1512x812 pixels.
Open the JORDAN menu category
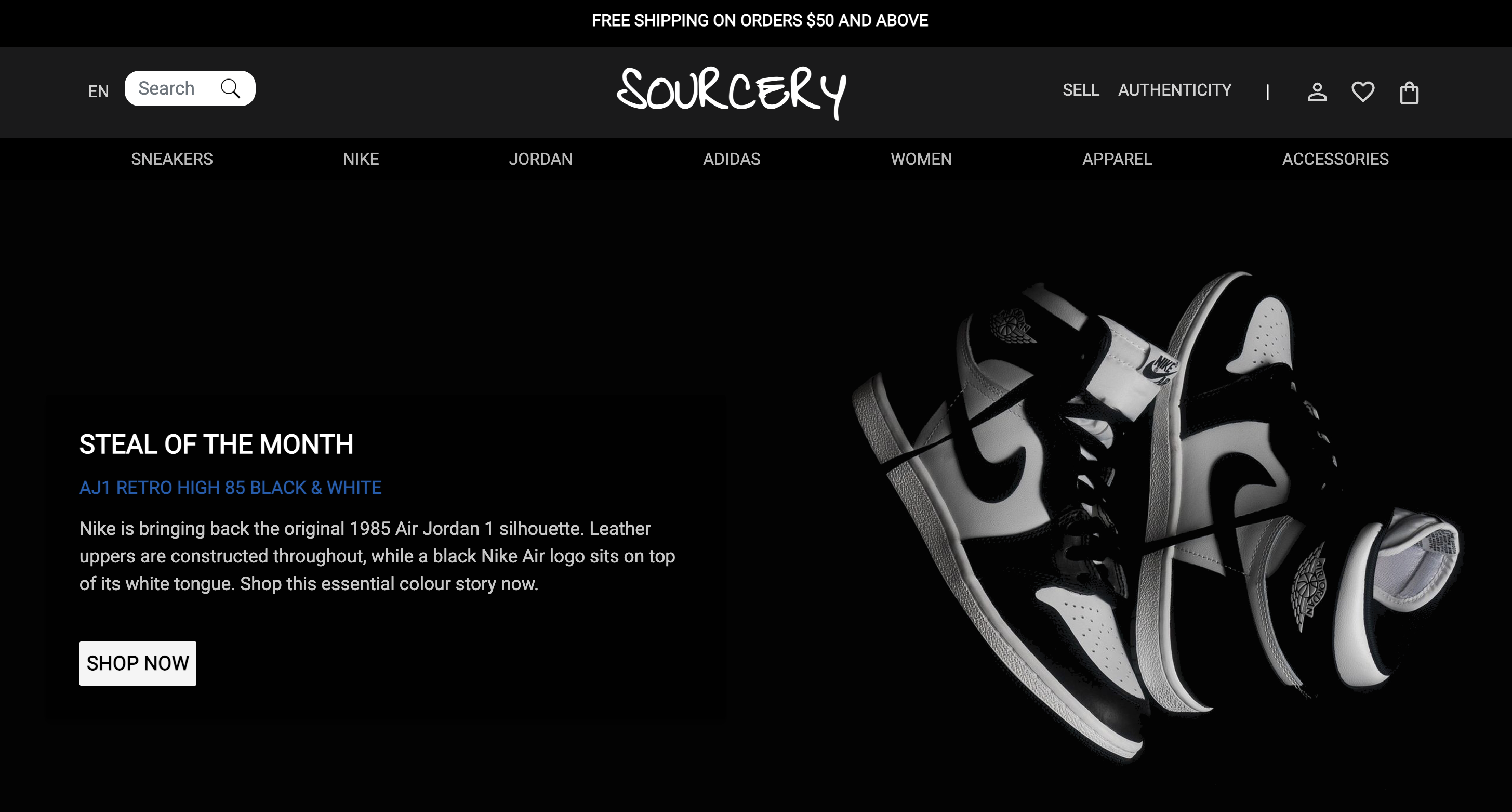tap(540, 159)
